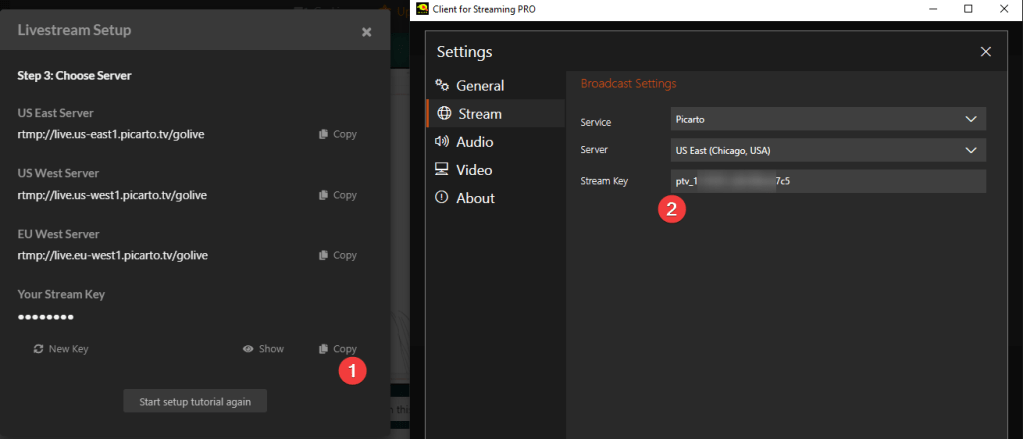Copy the US West Server URL
The width and height of the screenshot is (1023, 439).
point(337,195)
